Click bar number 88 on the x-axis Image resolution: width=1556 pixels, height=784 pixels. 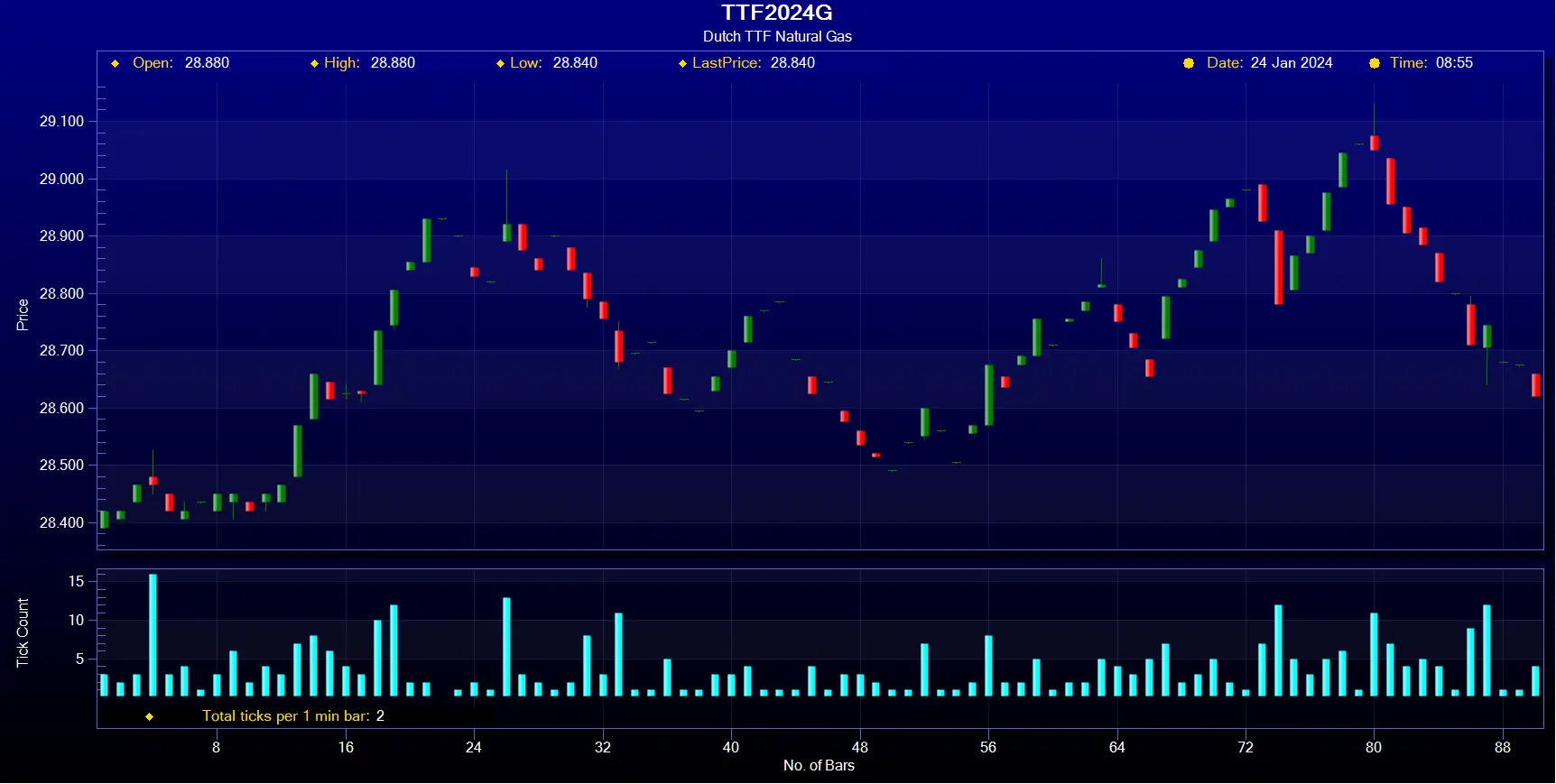click(x=1503, y=747)
